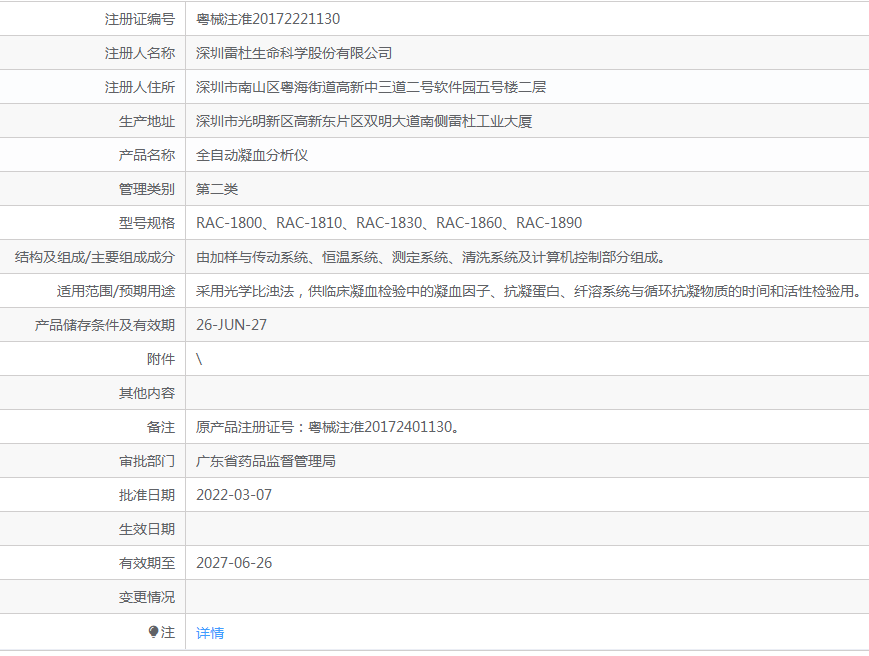Select the registrant name 深圳雷杜生命科学股份有限公司
The image size is (869, 656).
click(294, 53)
